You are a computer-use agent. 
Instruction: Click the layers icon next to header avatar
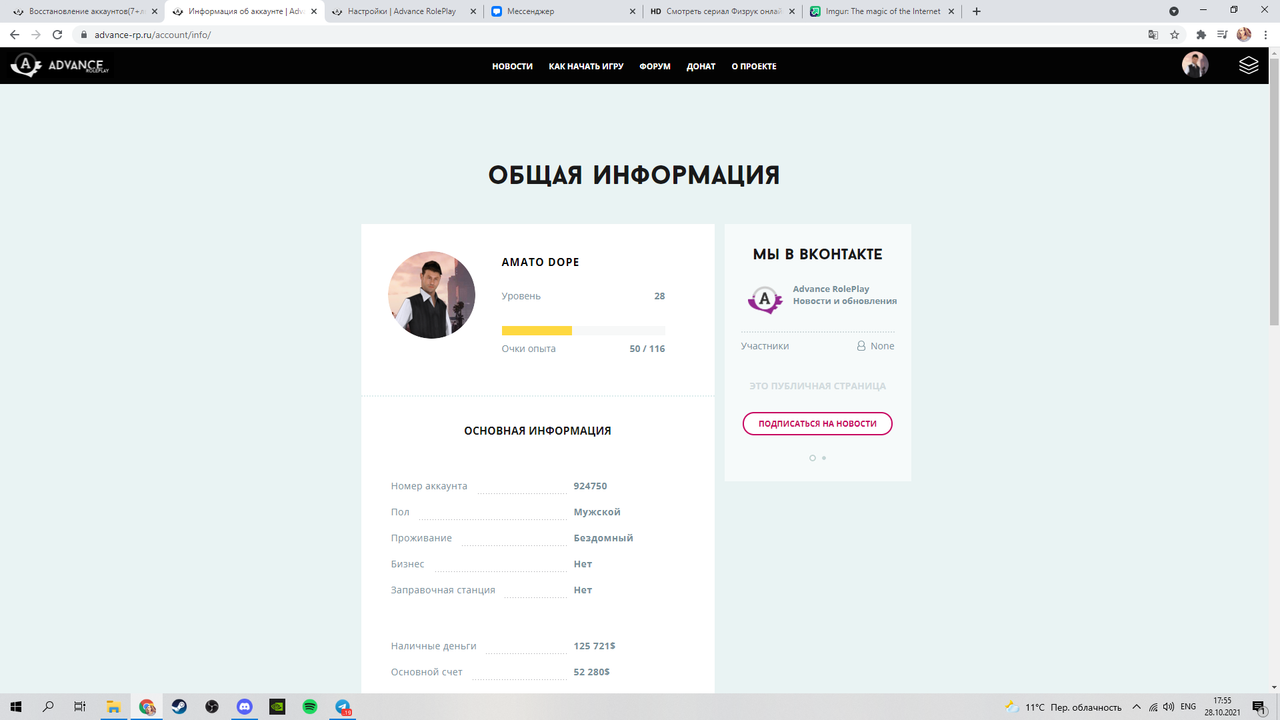point(1247,64)
